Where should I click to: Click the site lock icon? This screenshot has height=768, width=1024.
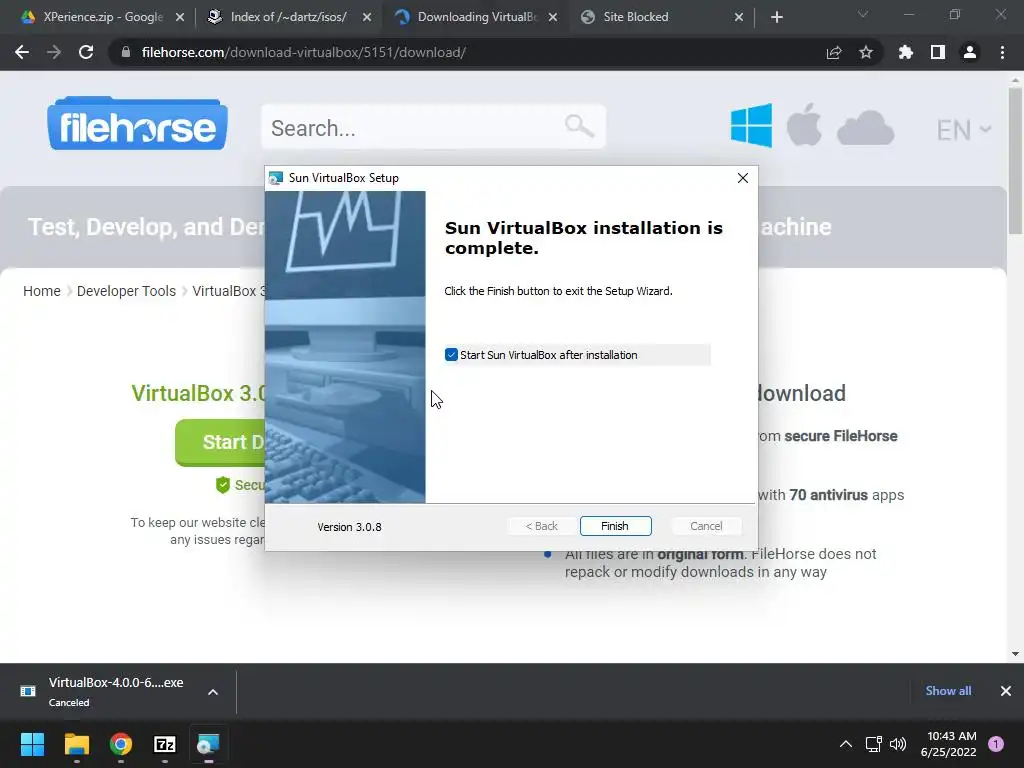point(125,52)
